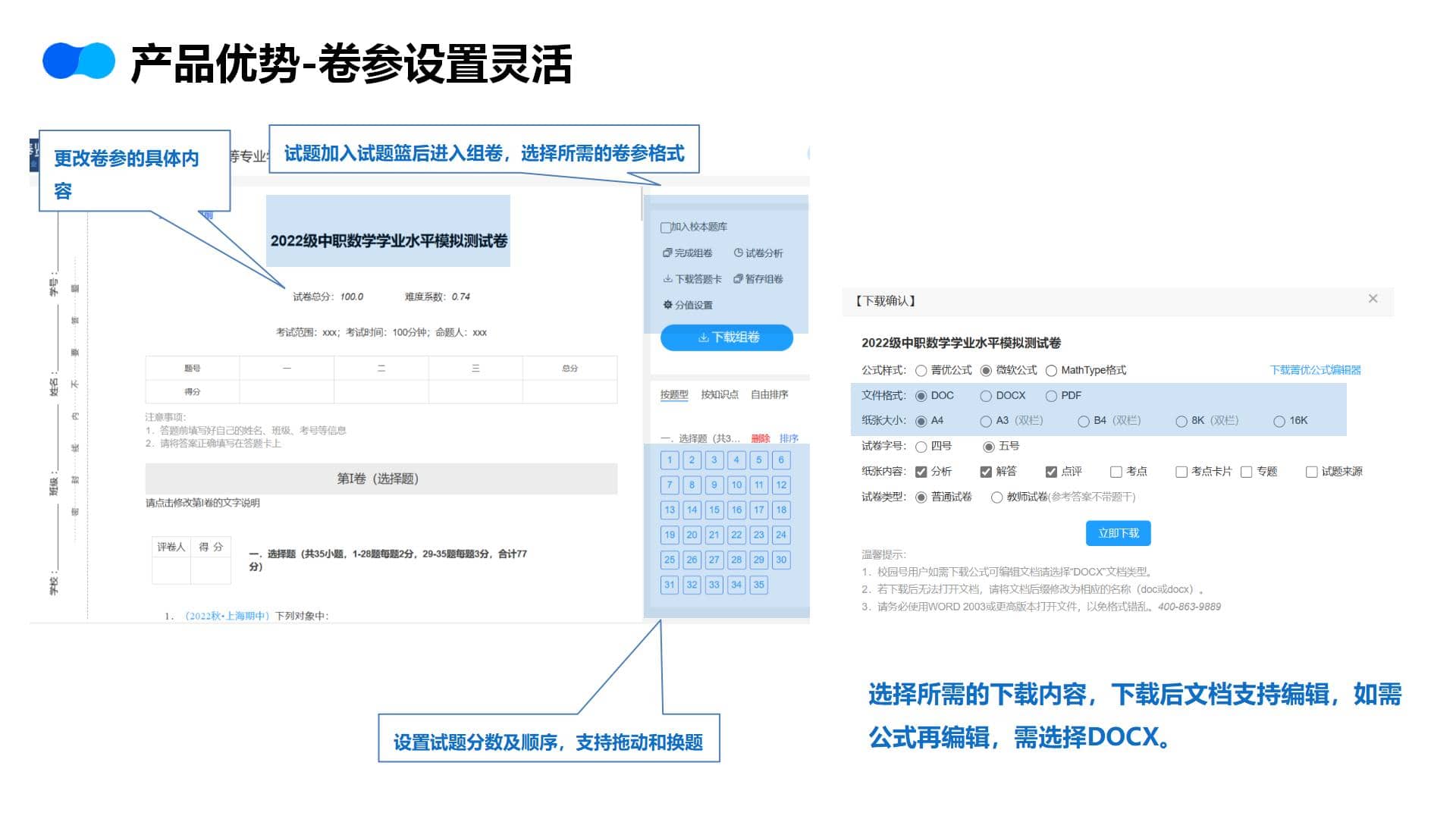This screenshot has width=1456, height=819.
Task: Open 下载菁优公式编辑器 link
Action: (1315, 370)
